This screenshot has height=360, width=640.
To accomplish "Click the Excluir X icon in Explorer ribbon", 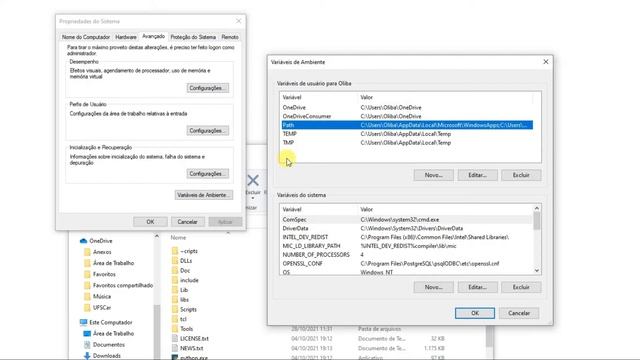I will click(253, 180).
